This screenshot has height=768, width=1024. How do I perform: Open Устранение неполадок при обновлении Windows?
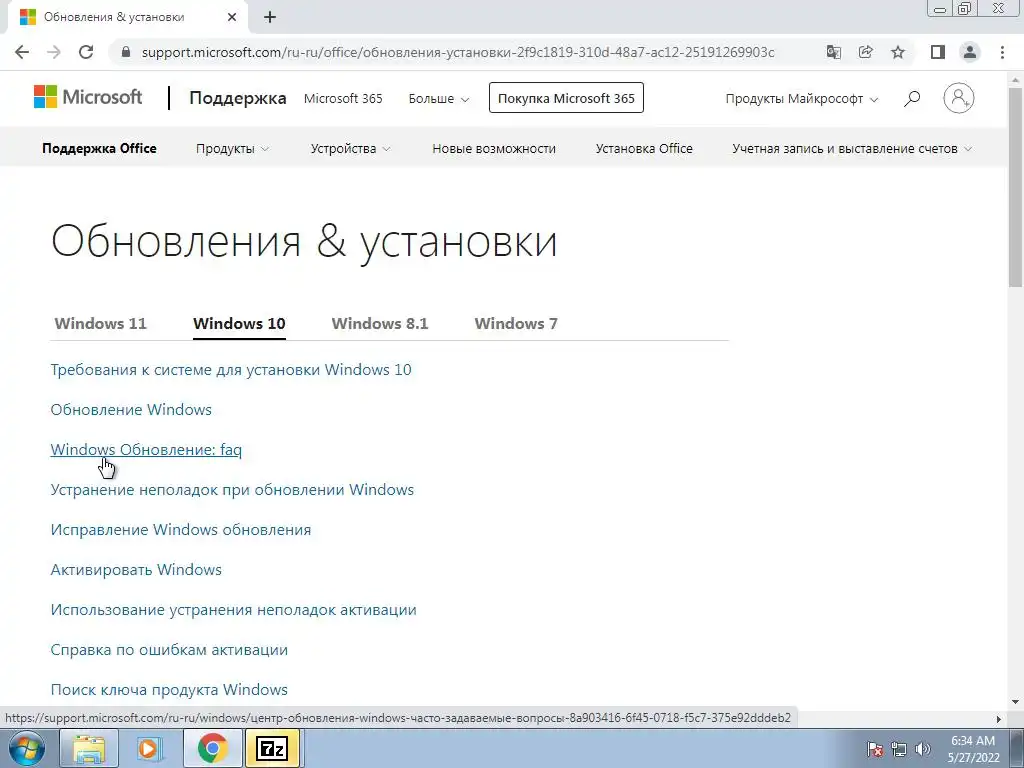pos(232,490)
